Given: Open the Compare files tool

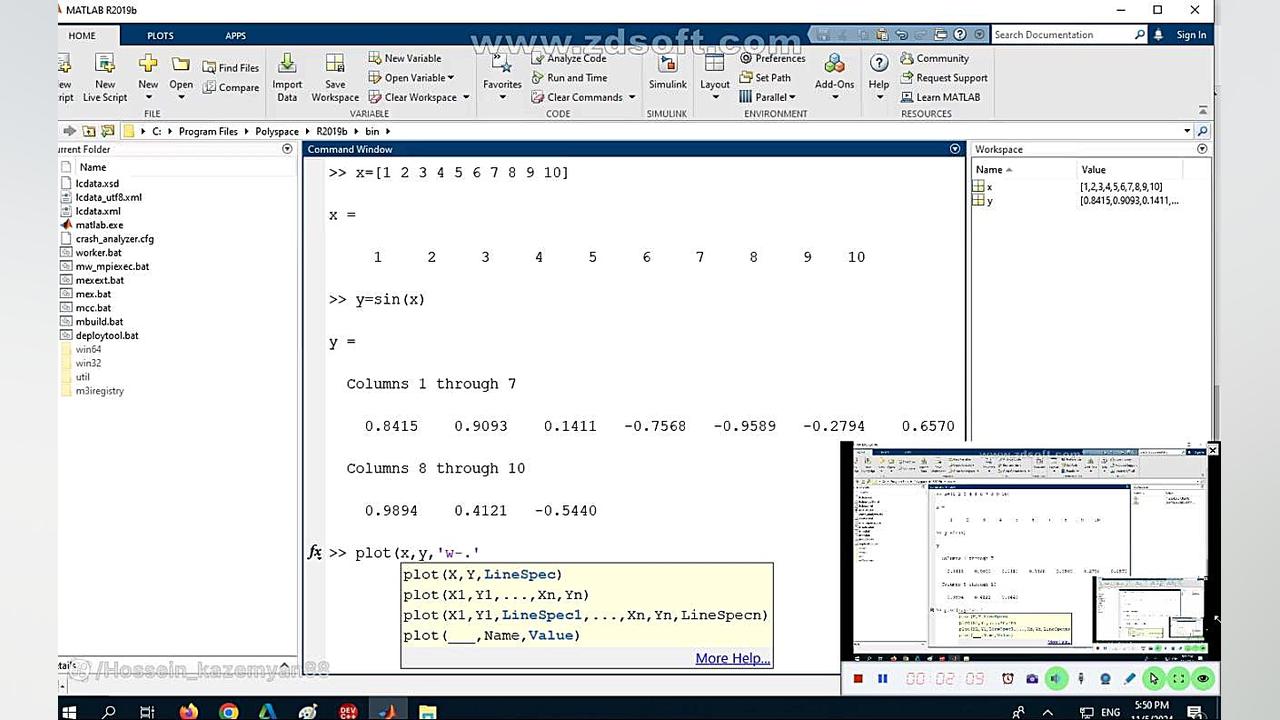Looking at the screenshot, I should 231,88.
